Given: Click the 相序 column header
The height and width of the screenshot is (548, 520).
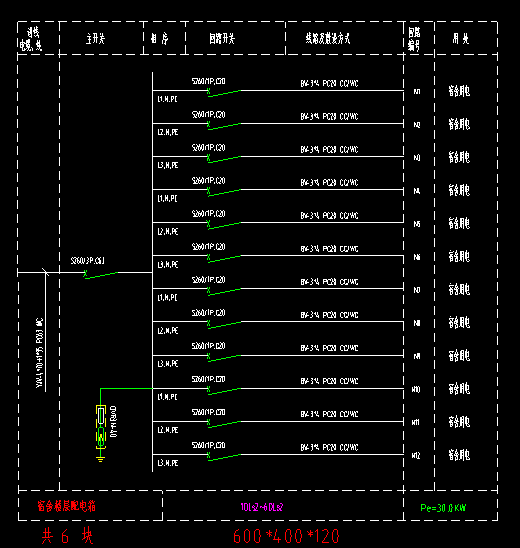Looking at the screenshot, I should coord(159,38).
